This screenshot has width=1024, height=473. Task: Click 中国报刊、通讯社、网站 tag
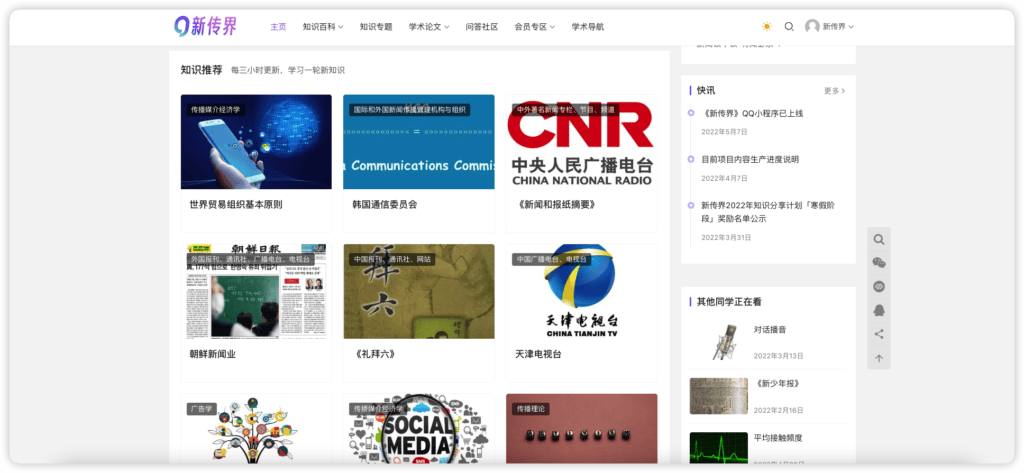click(392, 259)
